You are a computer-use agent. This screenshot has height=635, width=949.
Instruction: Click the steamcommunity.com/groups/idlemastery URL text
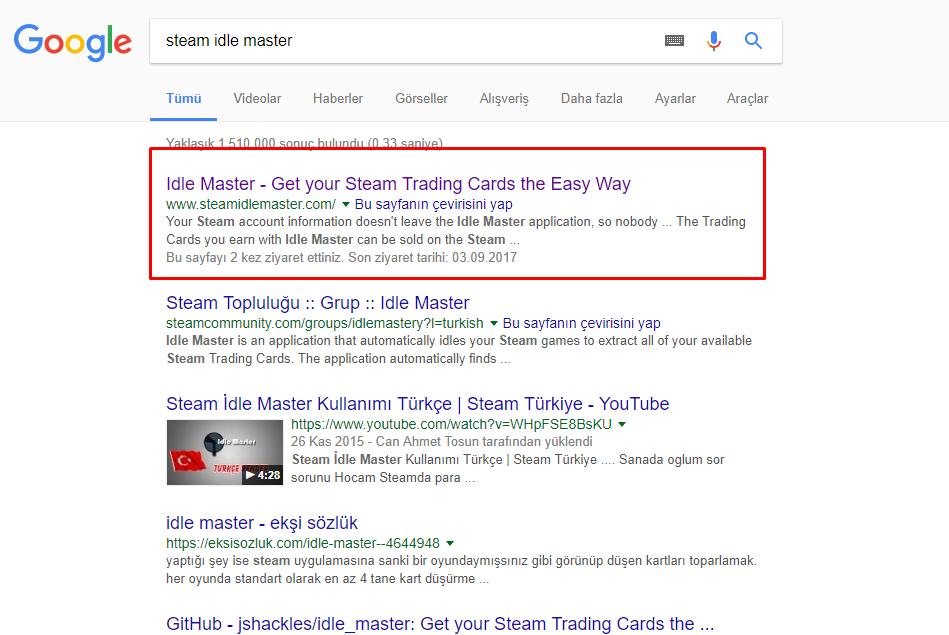[324, 323]
